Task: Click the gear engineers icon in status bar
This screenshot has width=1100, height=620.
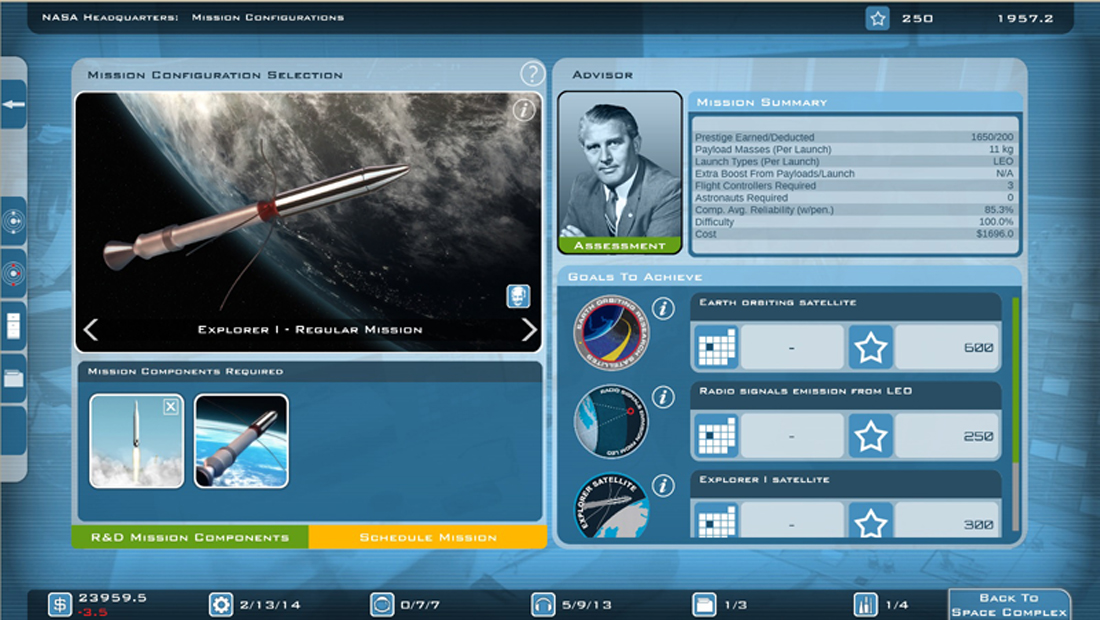Action: 220,604
